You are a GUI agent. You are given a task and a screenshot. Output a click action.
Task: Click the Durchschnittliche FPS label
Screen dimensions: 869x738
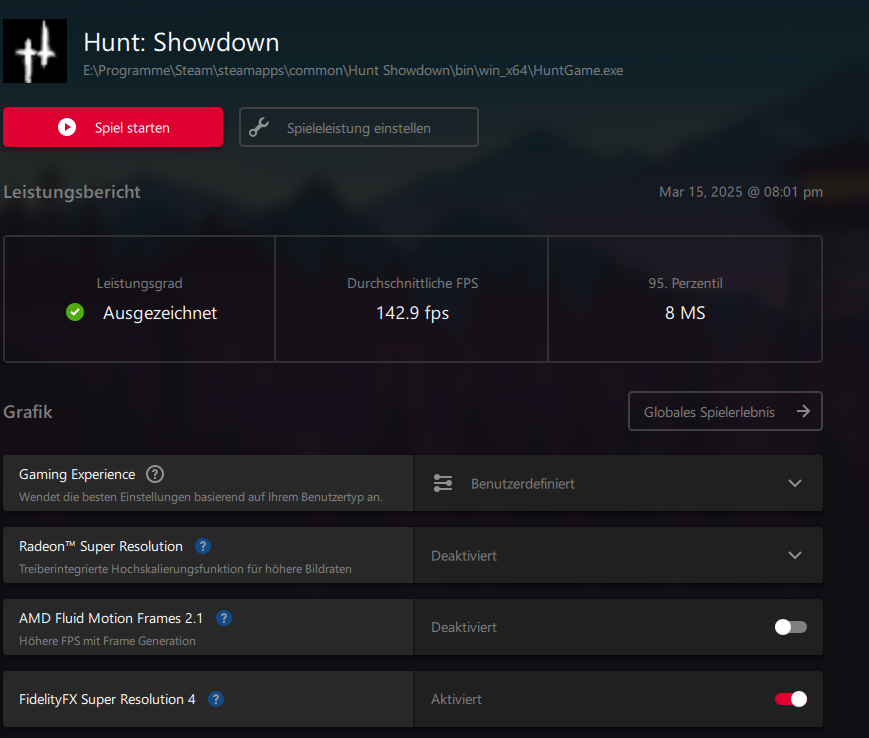(412, 283)
